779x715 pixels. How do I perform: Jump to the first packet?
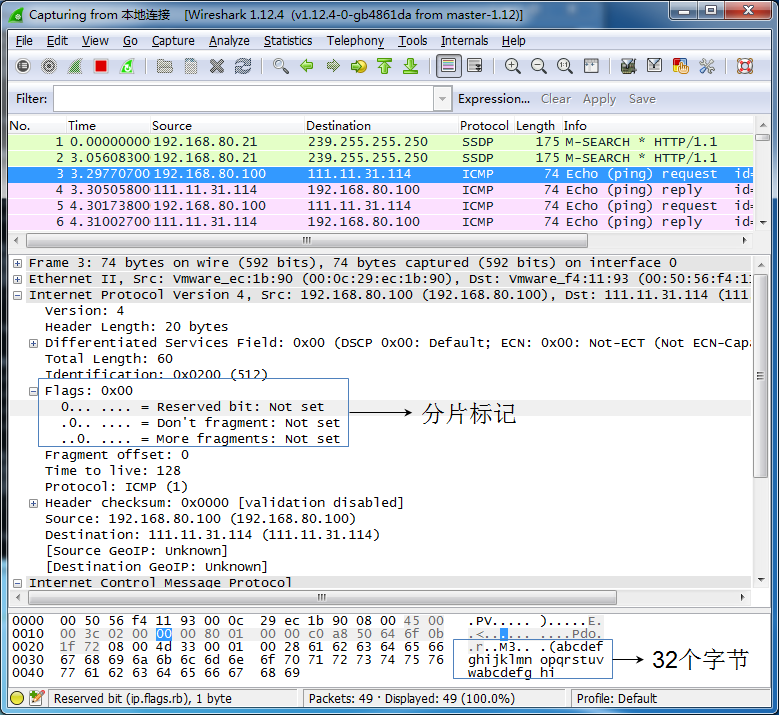pyautogui.click(x=385, y=66)
